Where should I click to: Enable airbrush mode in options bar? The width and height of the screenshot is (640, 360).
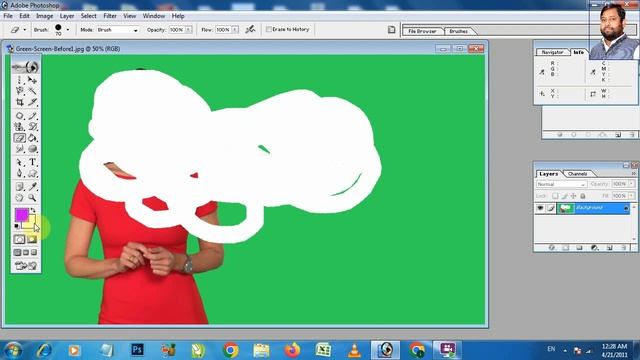click(x=250, y=29)
